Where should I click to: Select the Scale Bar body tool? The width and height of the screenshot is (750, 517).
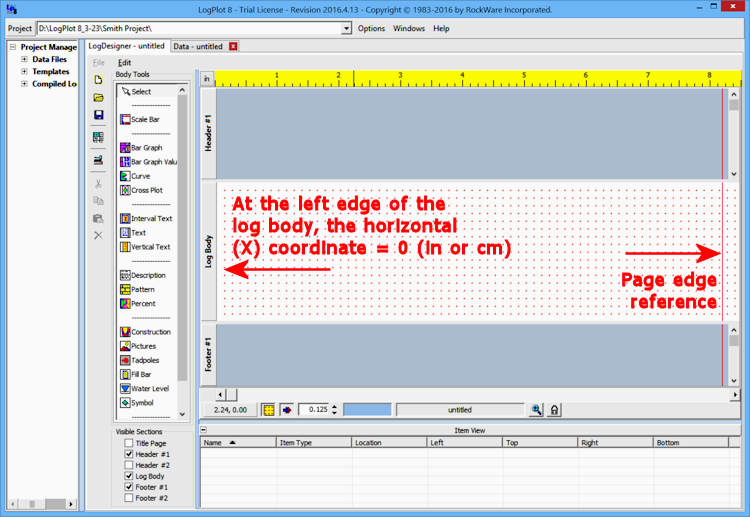(x=144, y=119)
